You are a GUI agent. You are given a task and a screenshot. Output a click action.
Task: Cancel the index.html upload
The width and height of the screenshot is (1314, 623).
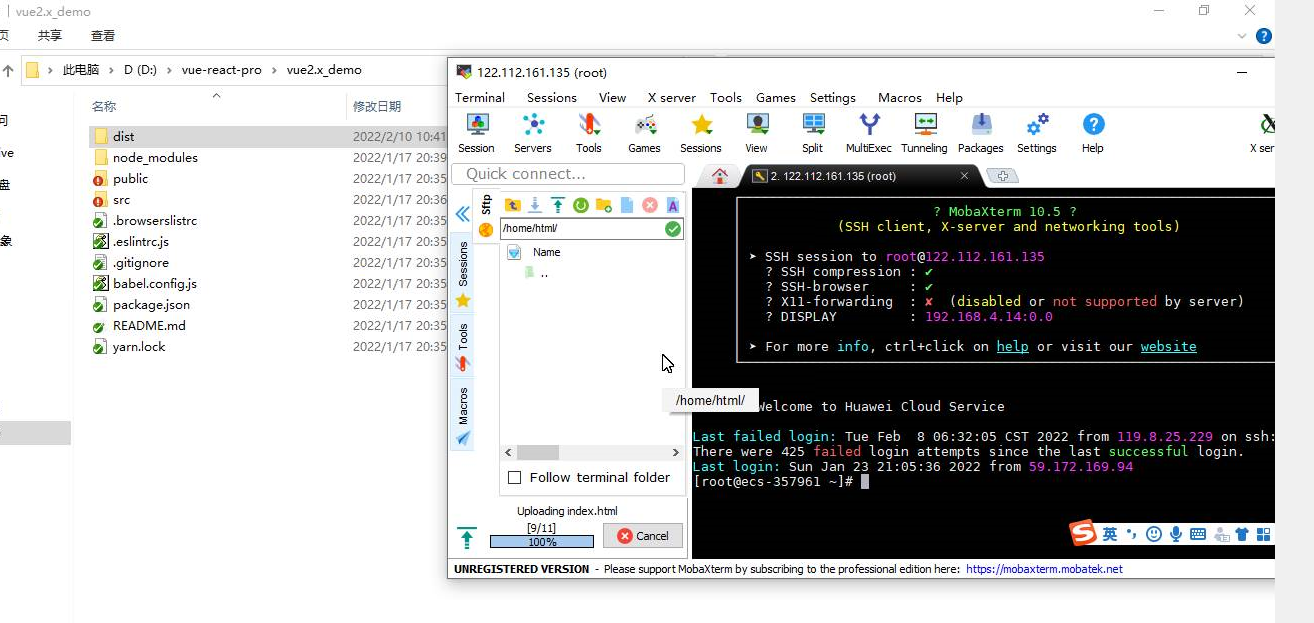click(643, 535)
